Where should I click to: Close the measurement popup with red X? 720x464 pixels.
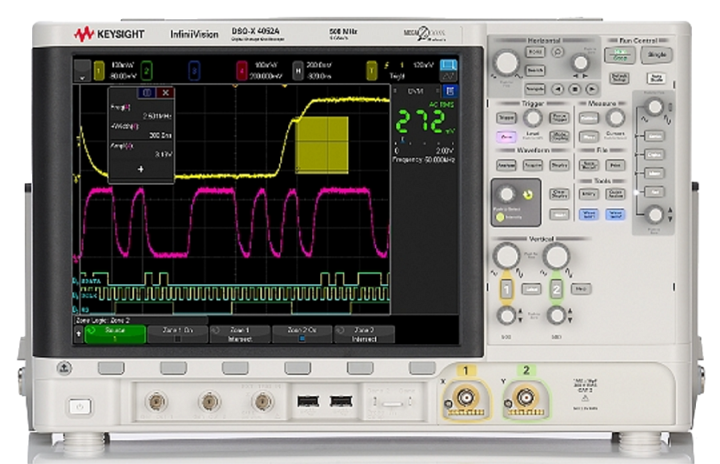click(165, 93)
